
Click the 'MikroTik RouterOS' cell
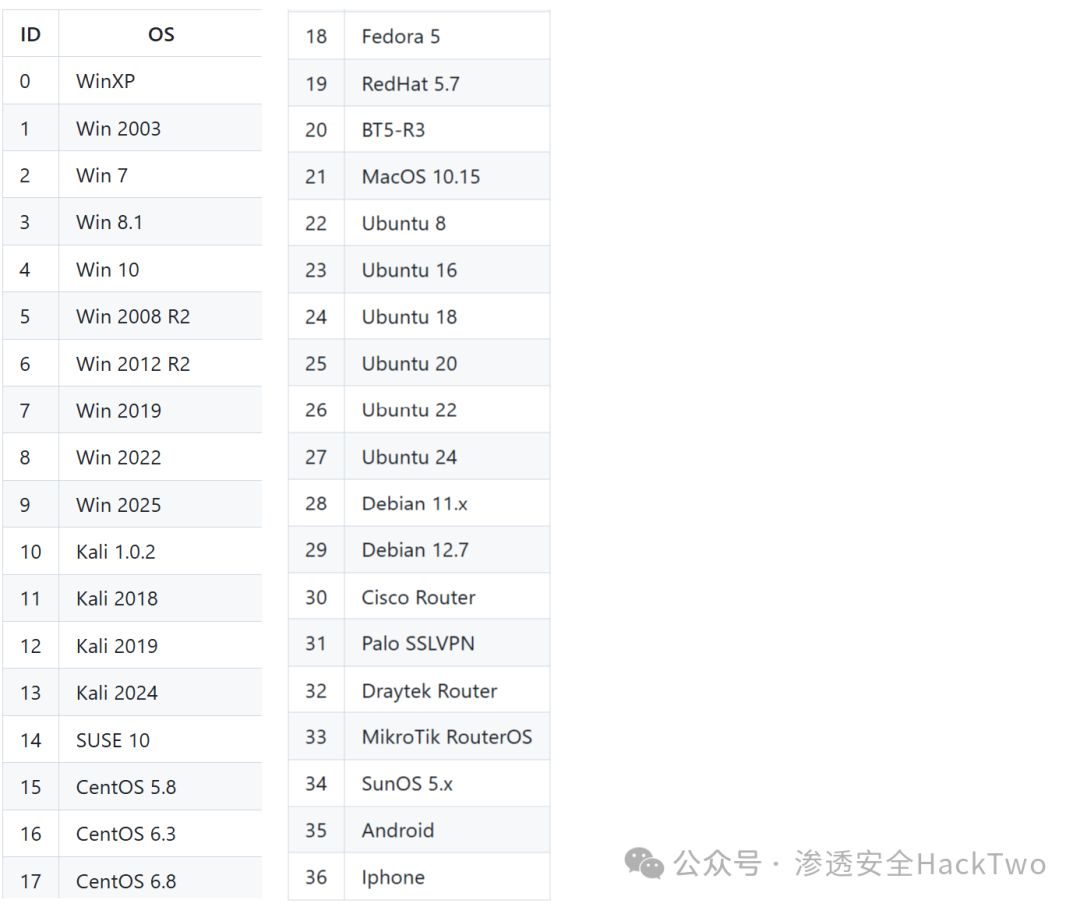pos(447,738)
